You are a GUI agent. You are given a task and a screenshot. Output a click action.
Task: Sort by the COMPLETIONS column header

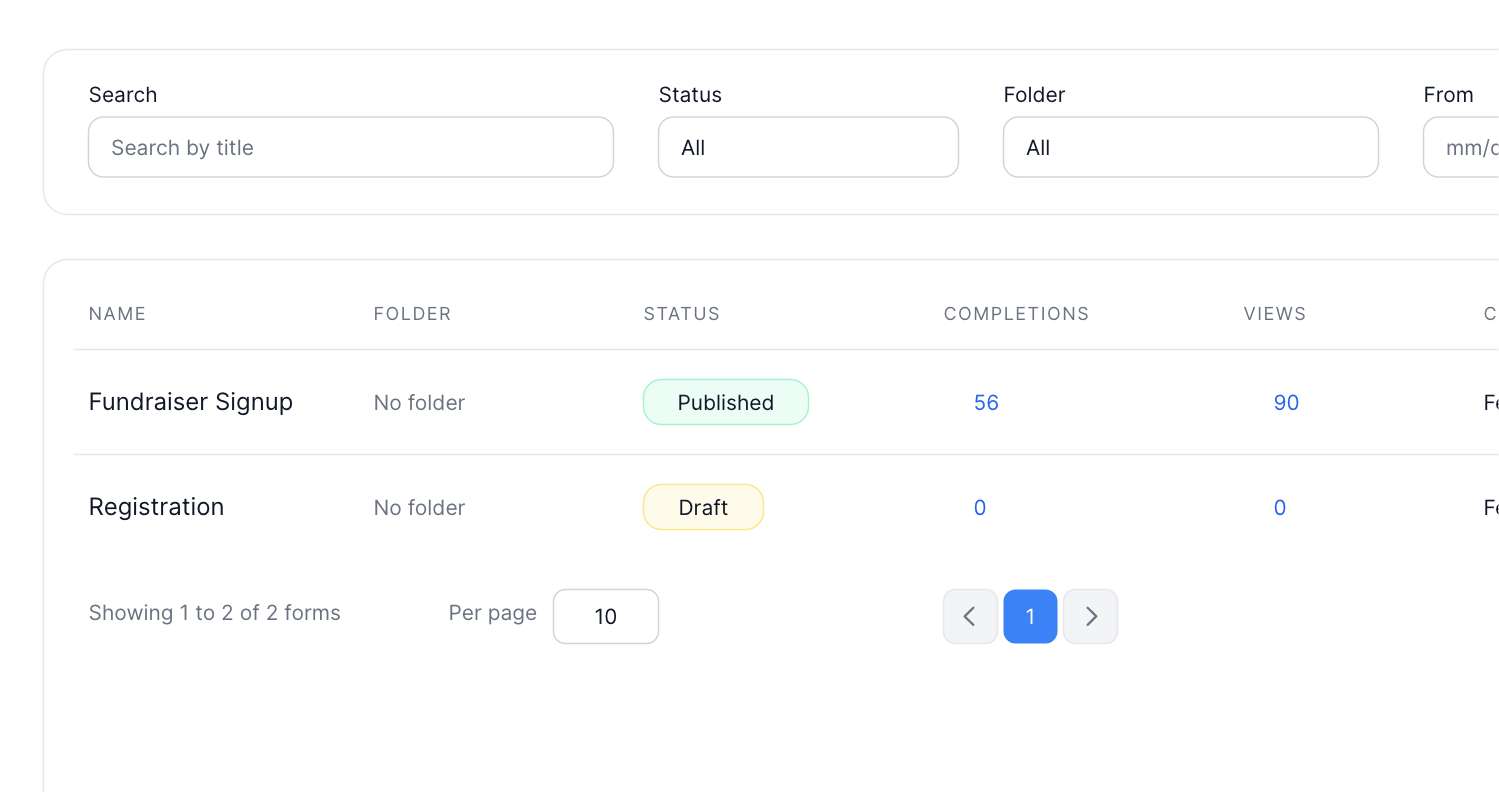pos(1016,313)
